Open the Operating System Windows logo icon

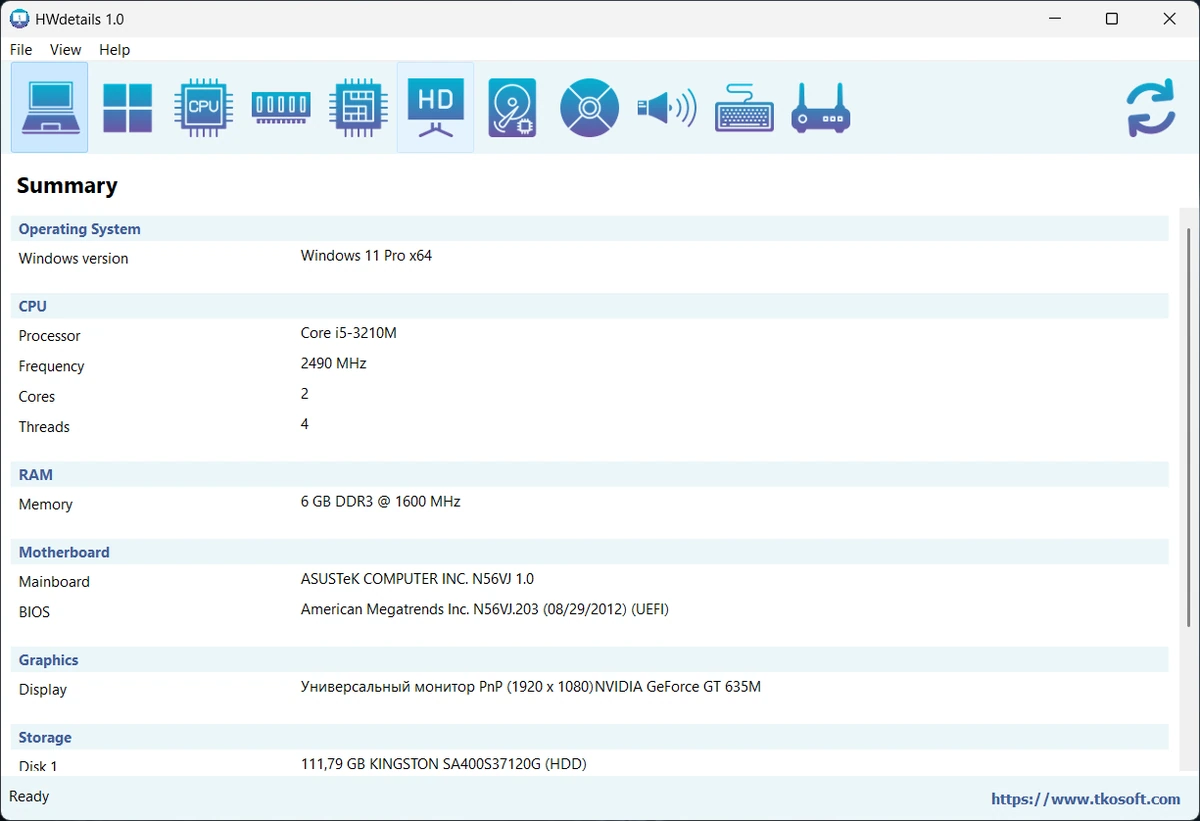[127, 108]
